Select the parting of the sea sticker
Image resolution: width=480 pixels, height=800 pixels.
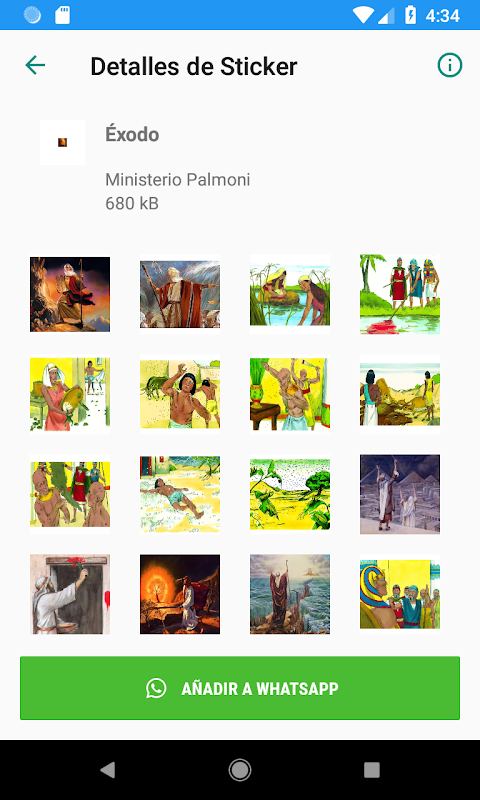[x=290, y=594]
